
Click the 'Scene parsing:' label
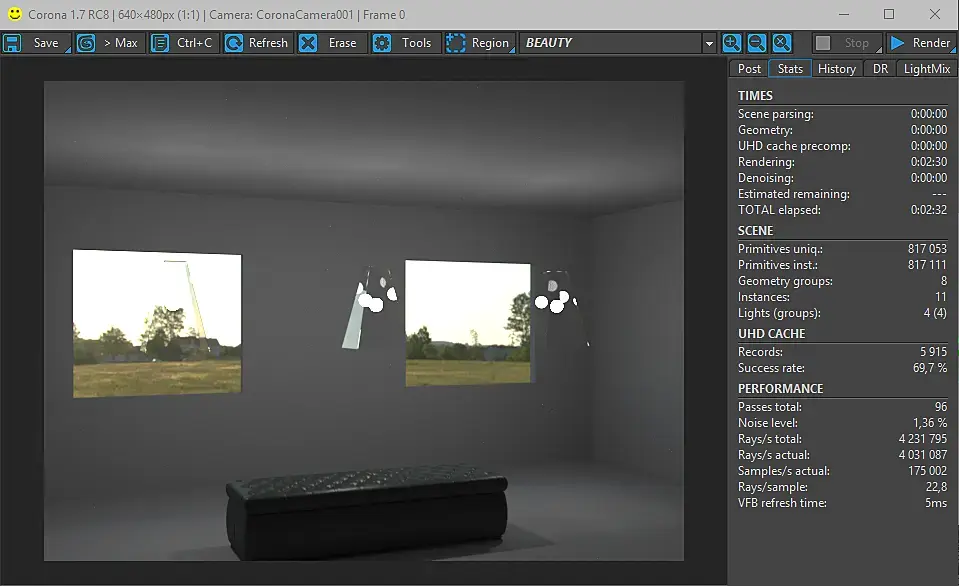click(x=776, y=114)
